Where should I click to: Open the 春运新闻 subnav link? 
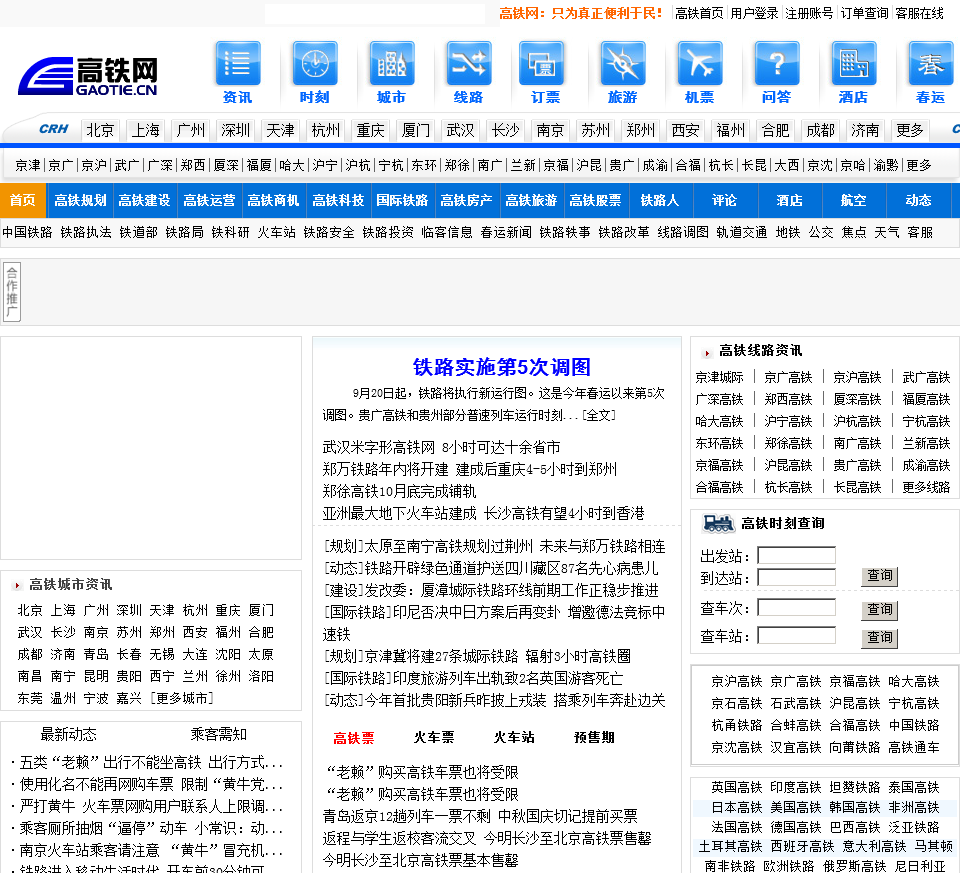[506, 232]
